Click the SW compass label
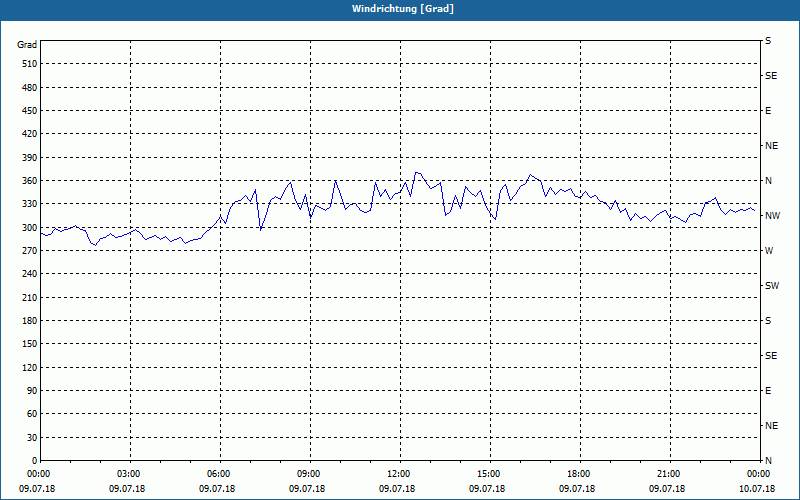 [772, 286]
